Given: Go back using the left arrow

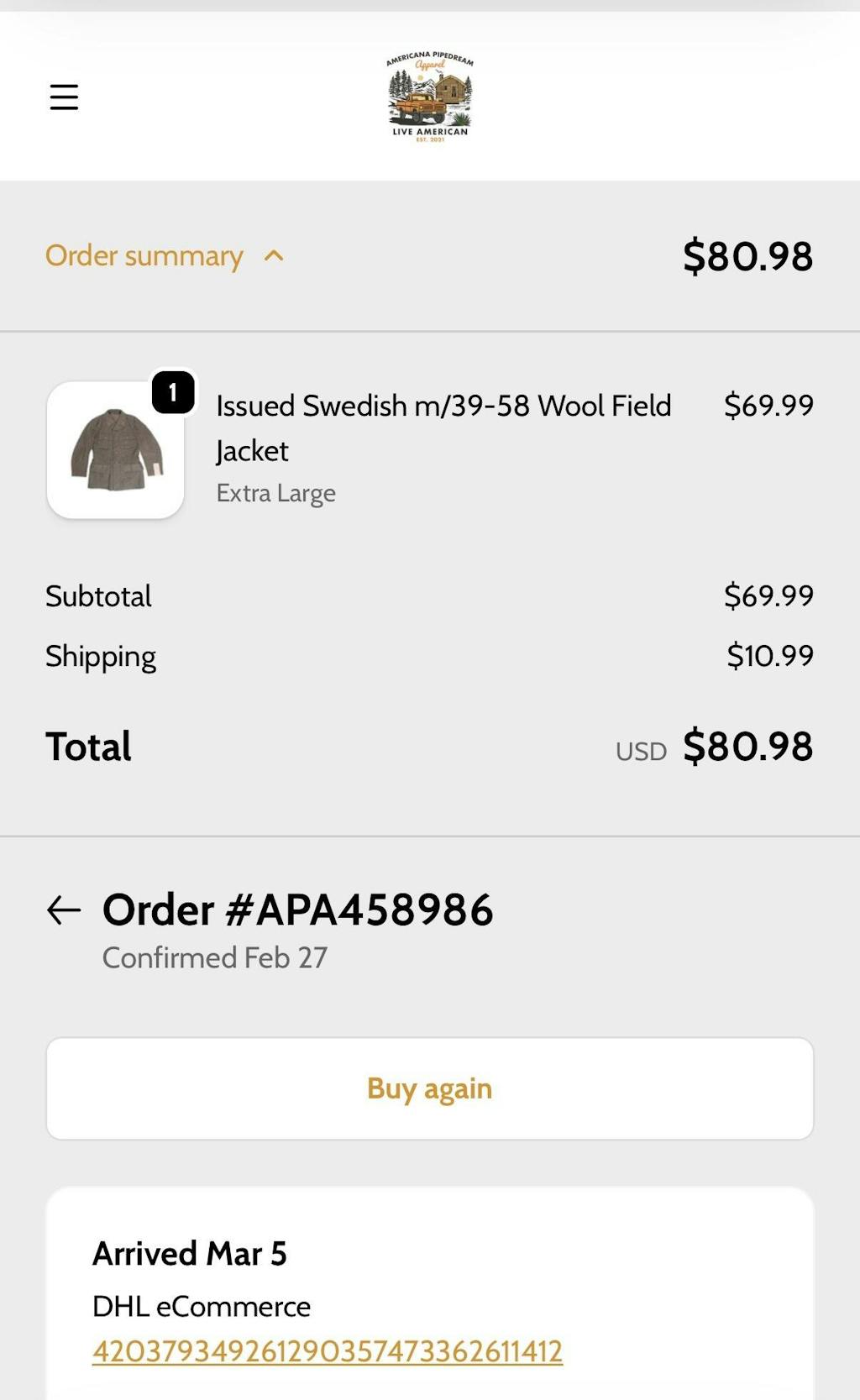Looking at the screenshot, I should coord(64,910).
